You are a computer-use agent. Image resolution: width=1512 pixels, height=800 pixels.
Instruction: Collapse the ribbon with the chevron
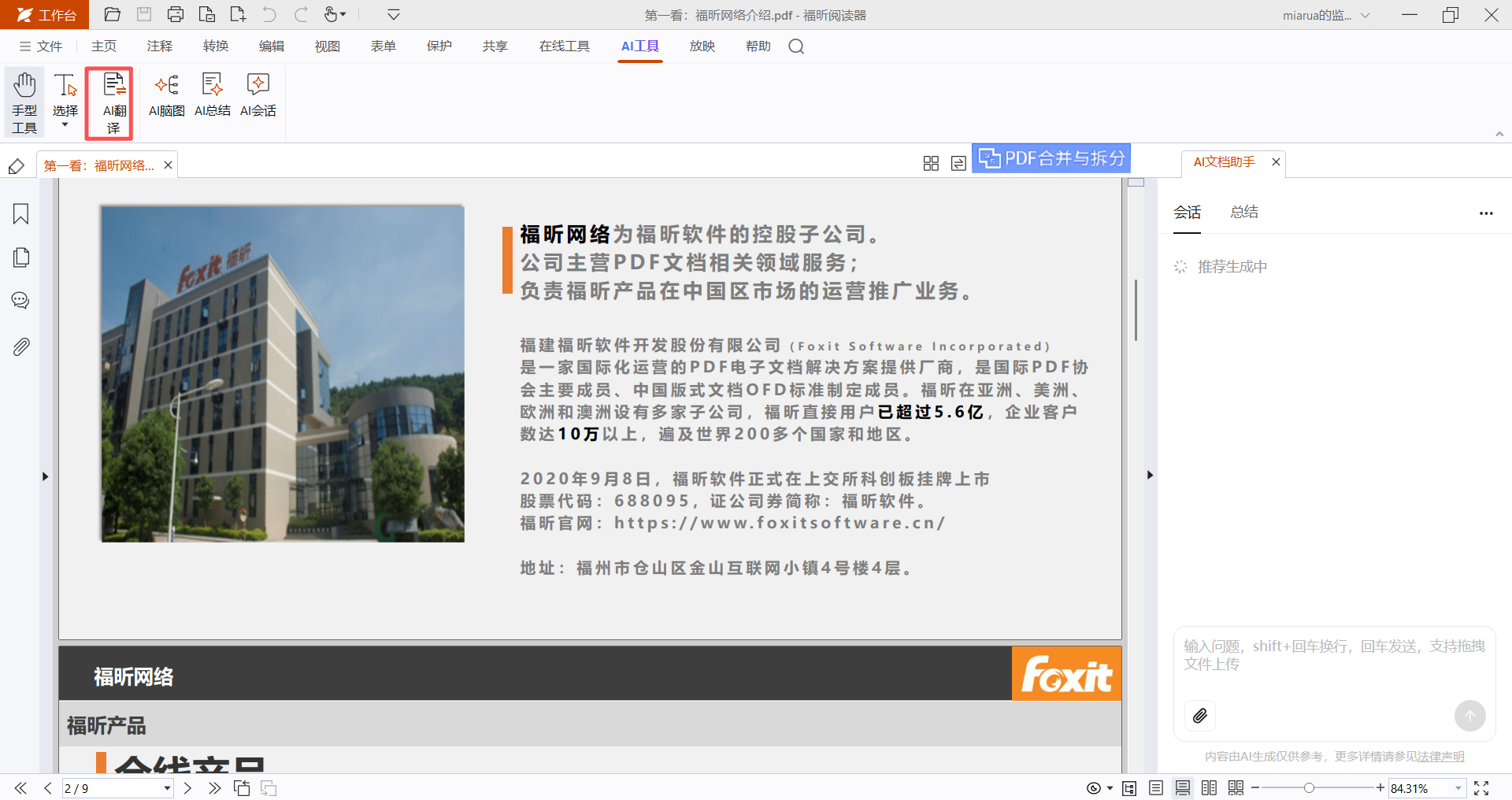(1499, 134)
